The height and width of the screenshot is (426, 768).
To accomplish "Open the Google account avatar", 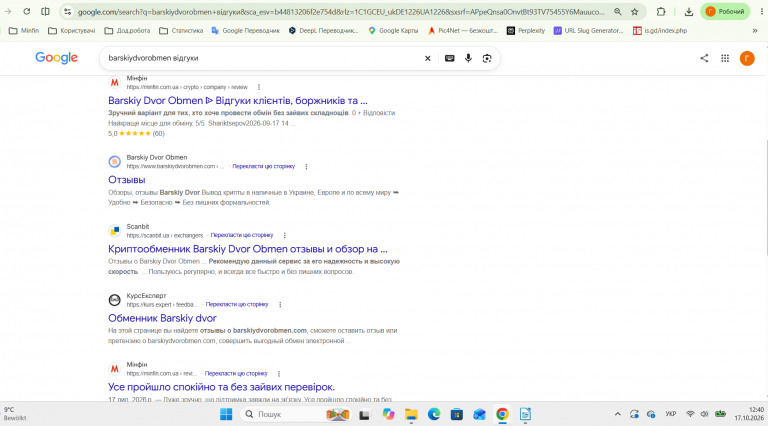I will (747, 58).
